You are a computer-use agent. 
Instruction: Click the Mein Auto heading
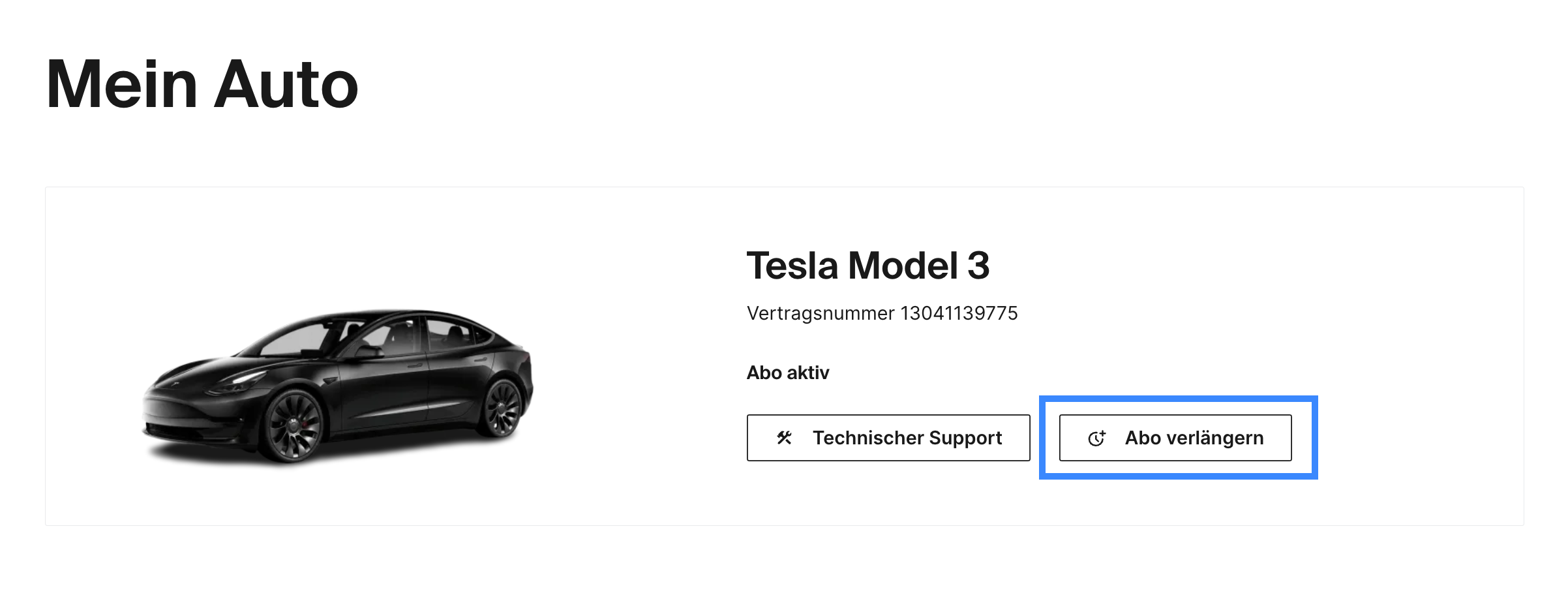pos(202,84)
